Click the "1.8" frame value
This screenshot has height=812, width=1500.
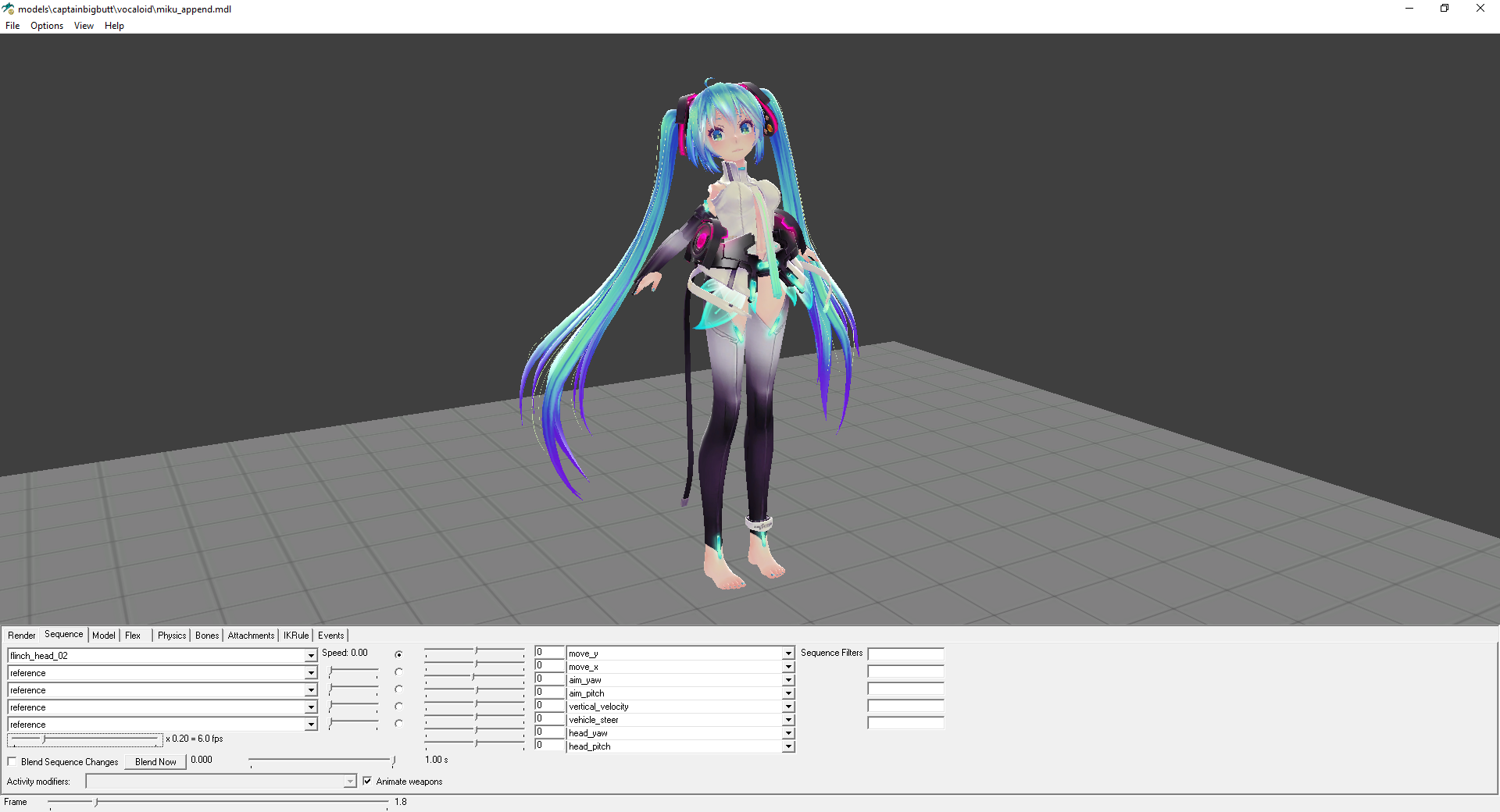(401, 802)
